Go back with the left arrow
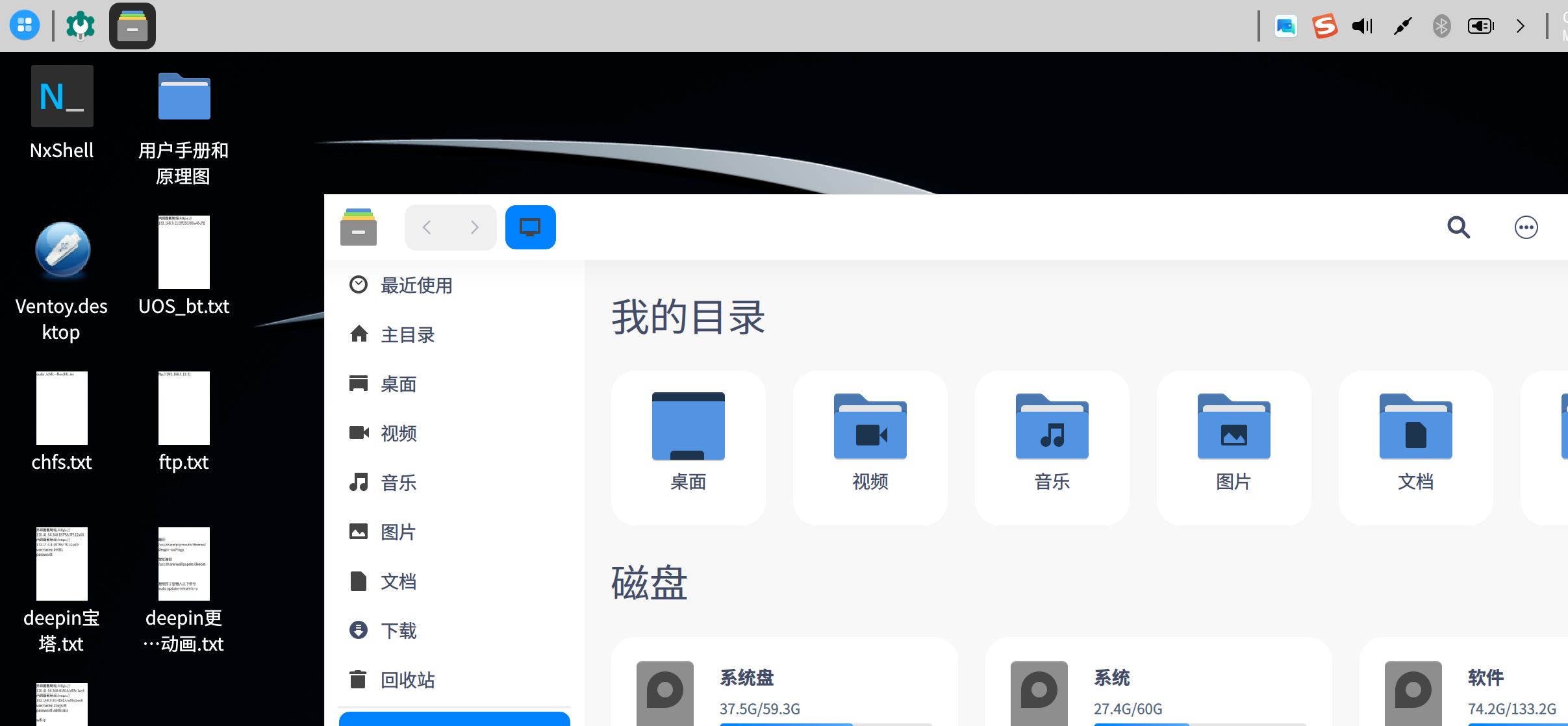Image resolution: width=1568 pixels, height=726 pixels. (427, 227)
